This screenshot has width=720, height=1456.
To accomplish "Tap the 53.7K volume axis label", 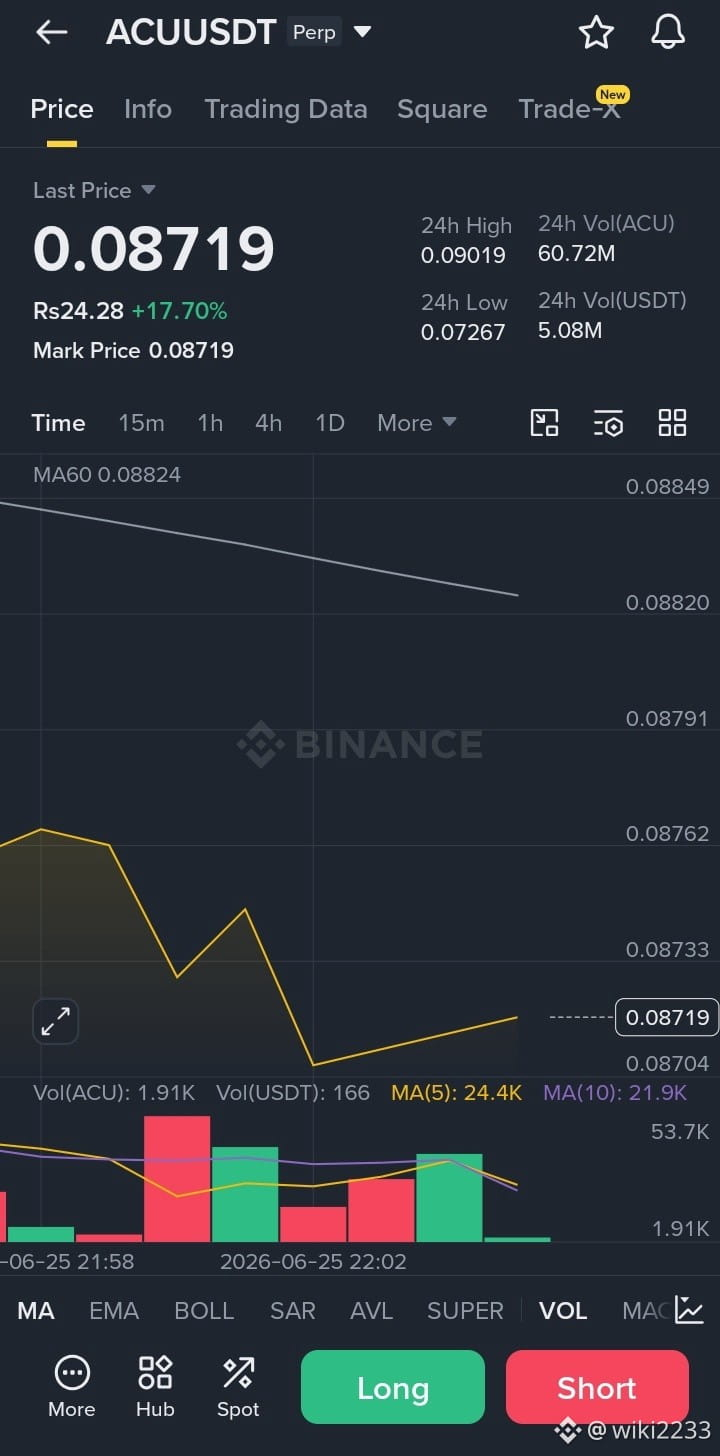I will [x=680, y=1132].
